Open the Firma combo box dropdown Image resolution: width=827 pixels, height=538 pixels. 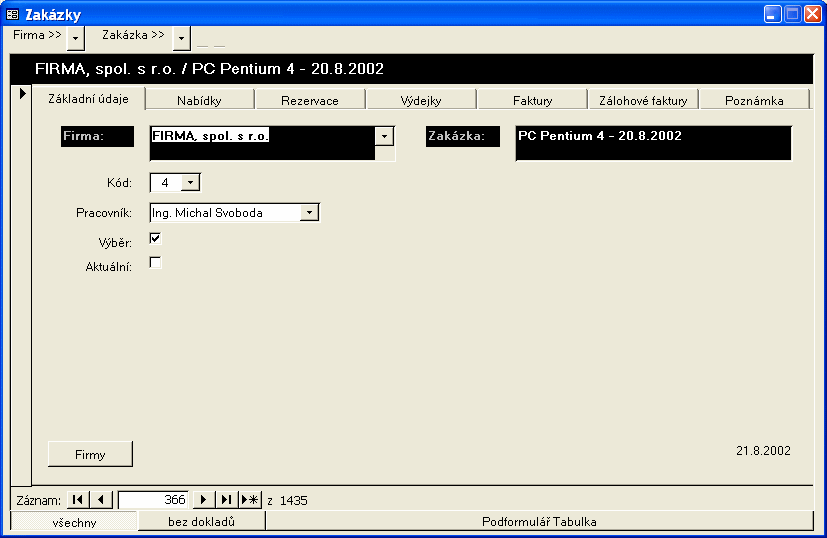point(385,137)
